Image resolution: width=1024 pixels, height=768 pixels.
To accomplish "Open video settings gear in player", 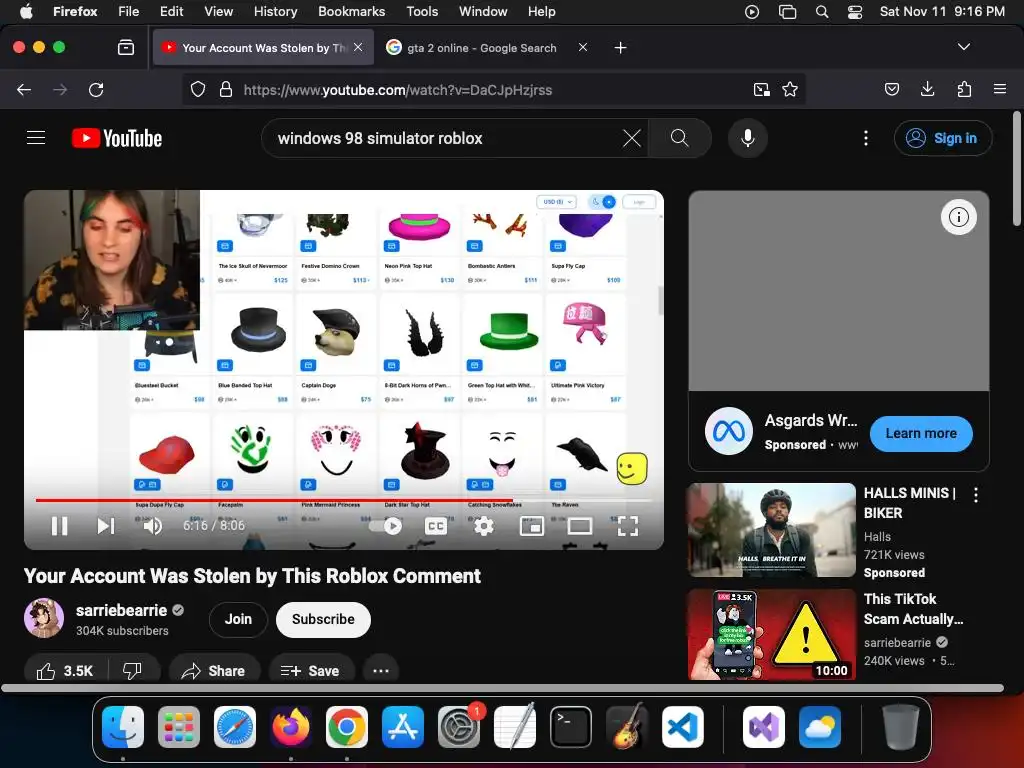I will (x=483, y=526).
